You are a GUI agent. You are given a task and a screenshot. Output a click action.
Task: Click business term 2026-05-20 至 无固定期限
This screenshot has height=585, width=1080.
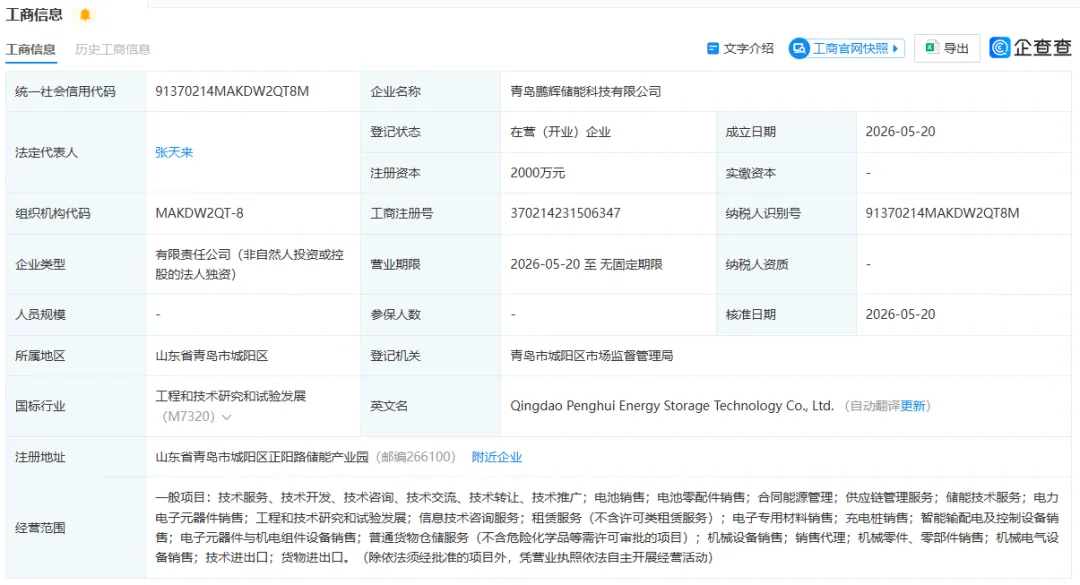(x=586, y=264)
